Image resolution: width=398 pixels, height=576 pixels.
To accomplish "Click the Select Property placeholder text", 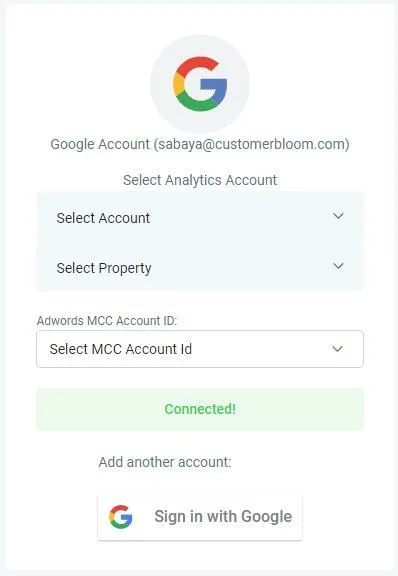I will pos(104,269).
